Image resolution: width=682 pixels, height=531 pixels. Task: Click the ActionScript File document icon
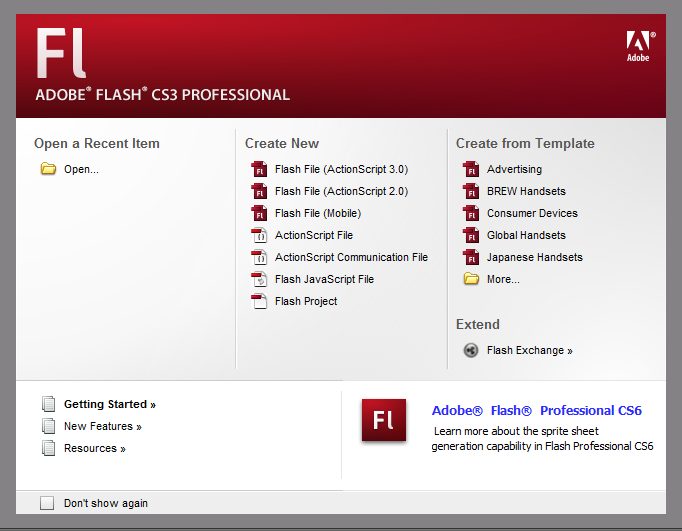[x=259, y=235]
